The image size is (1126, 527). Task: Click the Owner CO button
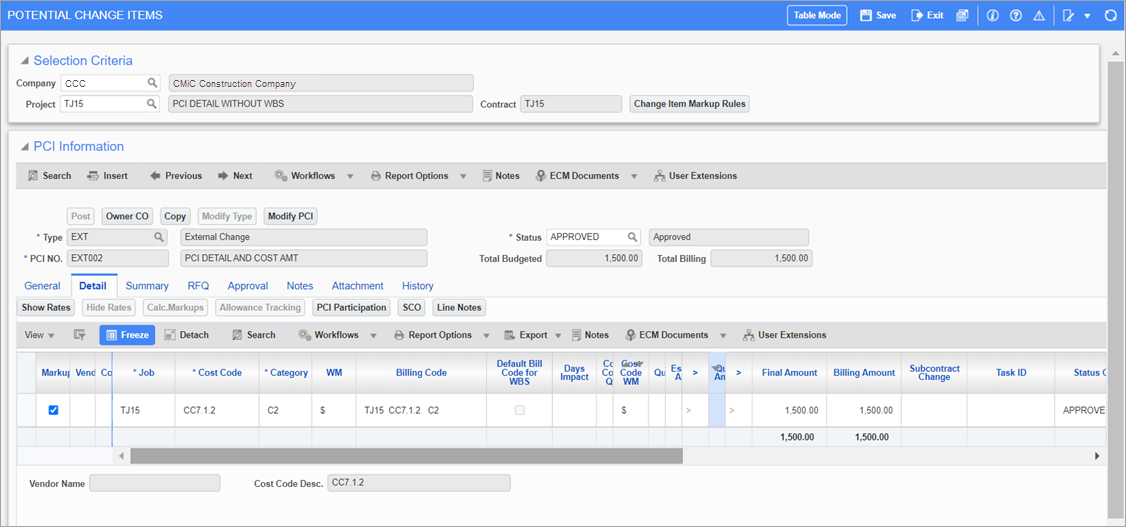[127, 216]
